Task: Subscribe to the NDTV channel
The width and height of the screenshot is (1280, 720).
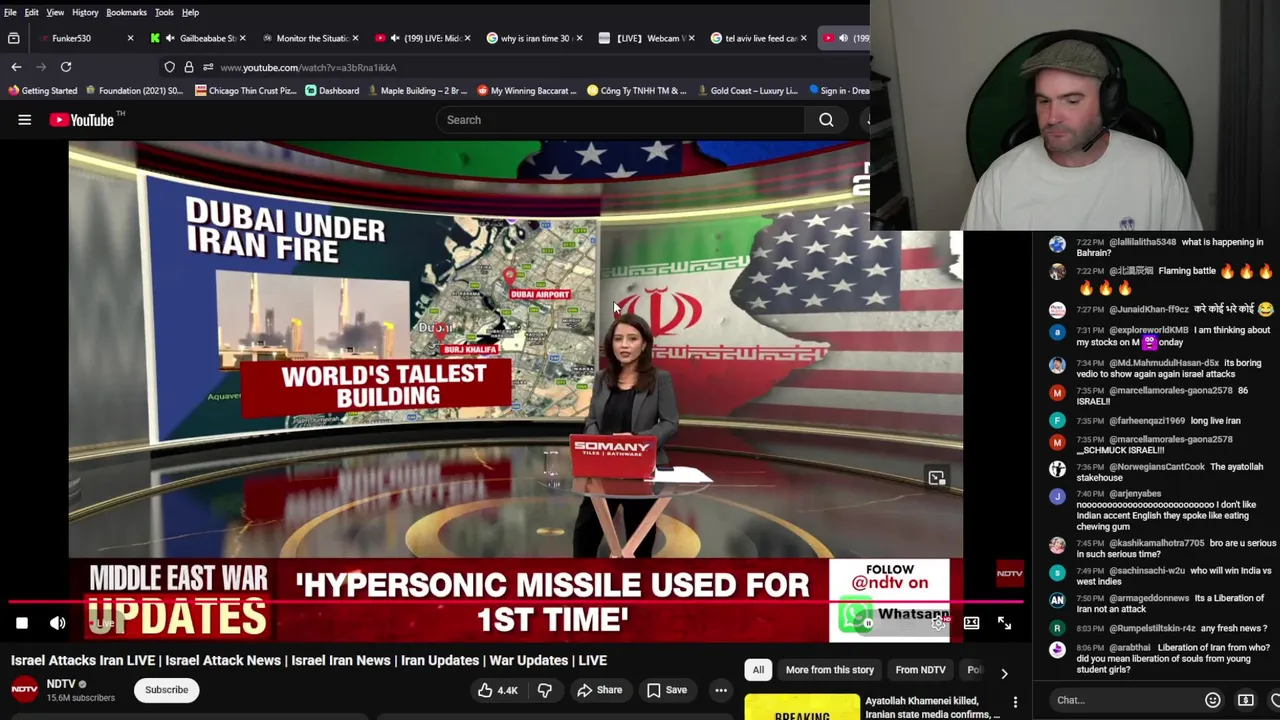Action: coord(166,690)
